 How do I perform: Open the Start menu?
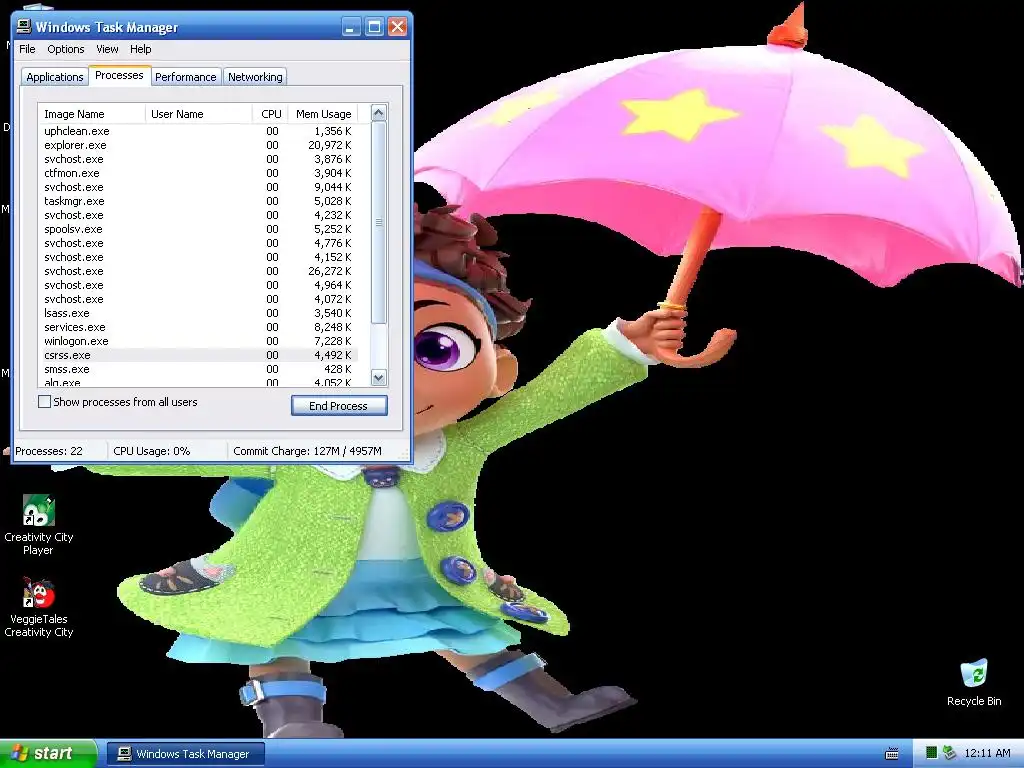coord(48,754)
